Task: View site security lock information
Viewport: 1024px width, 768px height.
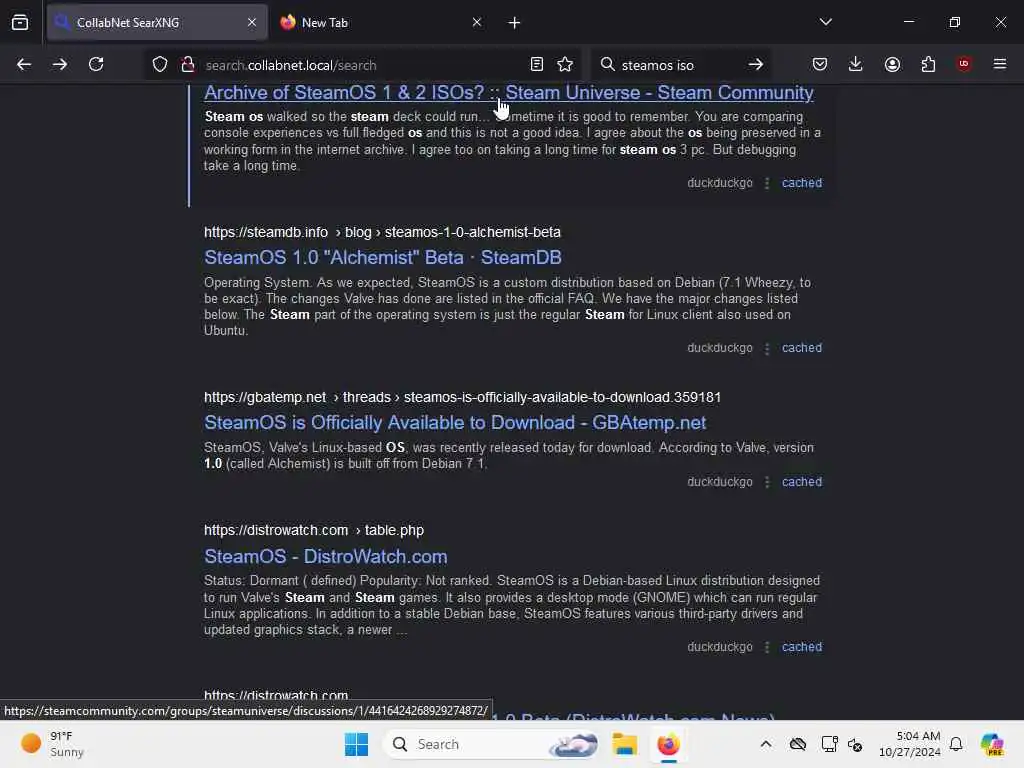Action: (188, 64)
